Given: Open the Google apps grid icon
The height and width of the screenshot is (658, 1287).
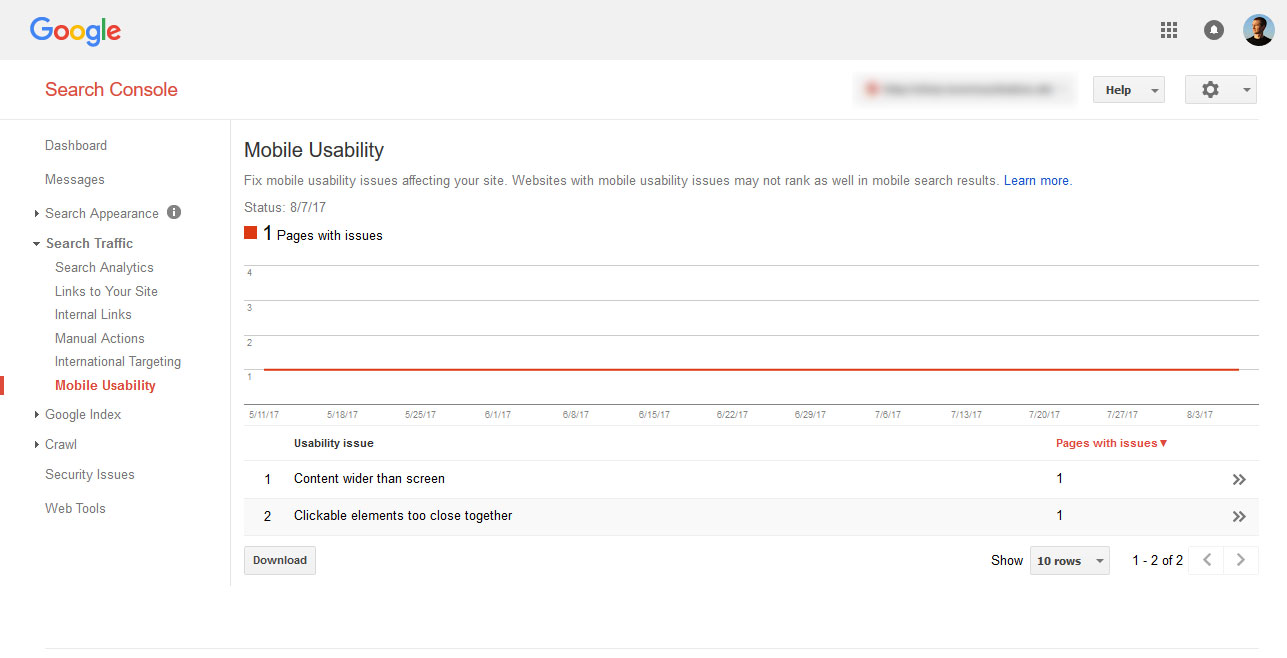Looking at the screenshot, I should click(x=1169, y=30).
